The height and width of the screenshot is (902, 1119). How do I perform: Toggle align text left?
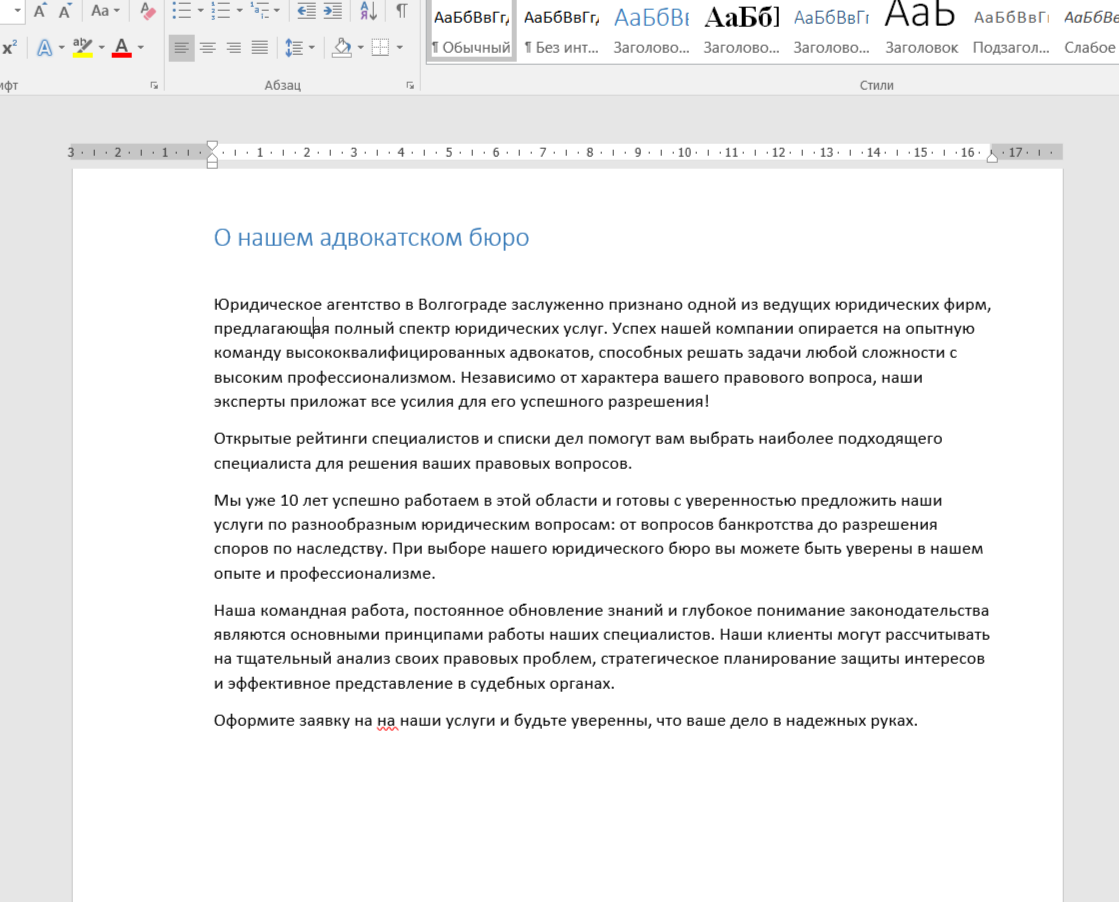(x=181, y=48)
